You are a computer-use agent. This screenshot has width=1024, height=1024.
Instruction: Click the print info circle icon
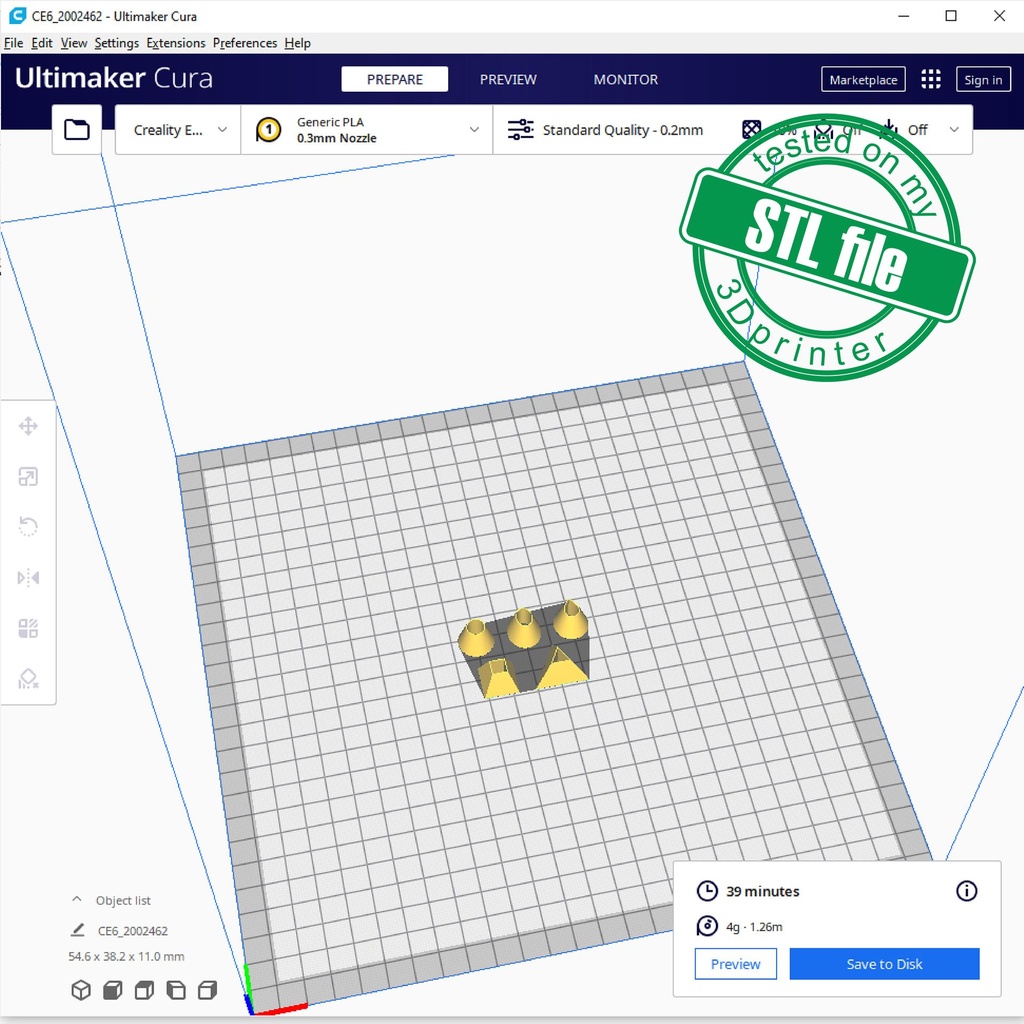tap(966, 891)
